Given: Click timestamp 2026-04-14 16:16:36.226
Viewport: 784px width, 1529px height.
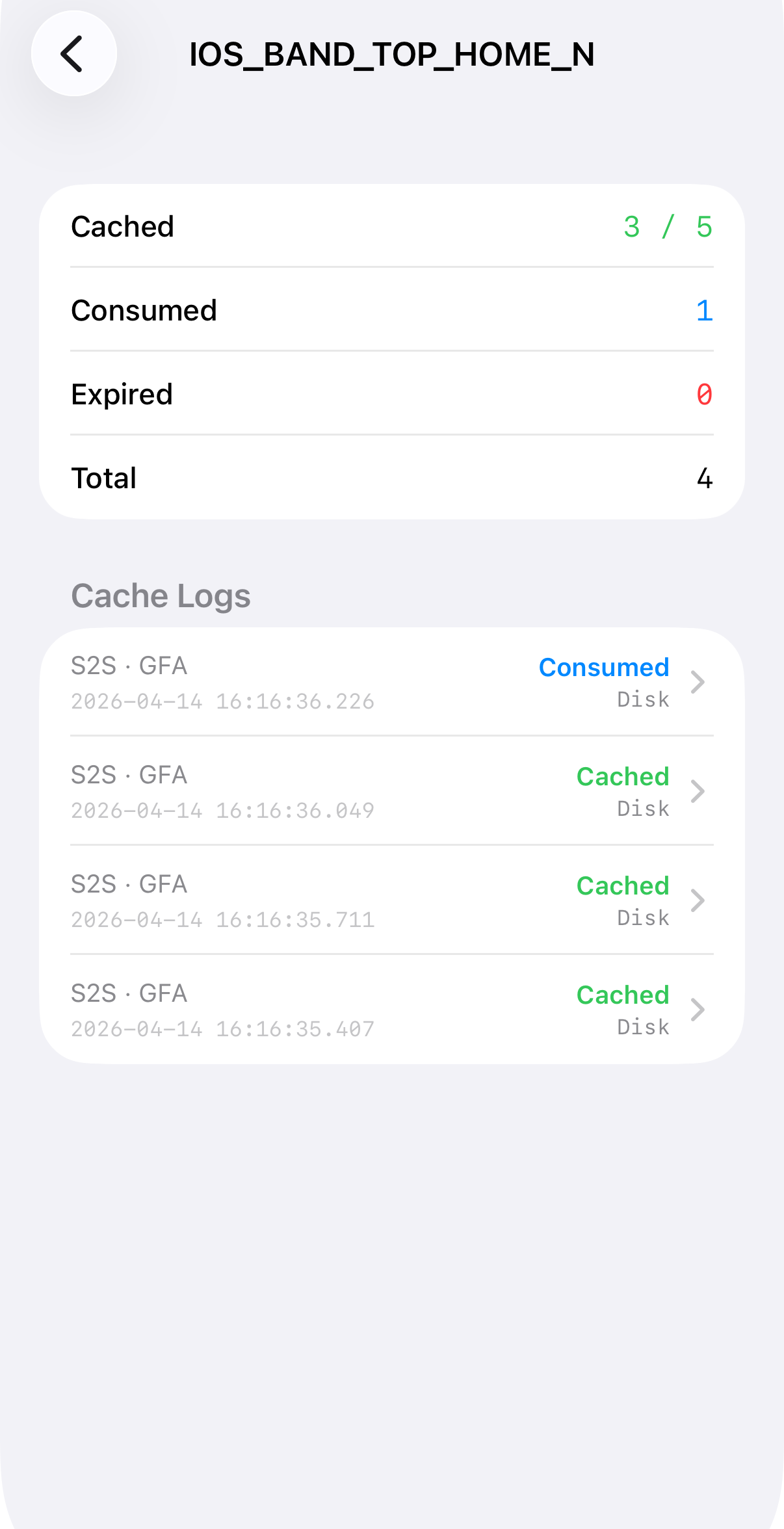Looking at the screenshot, I should coord(222,701).
